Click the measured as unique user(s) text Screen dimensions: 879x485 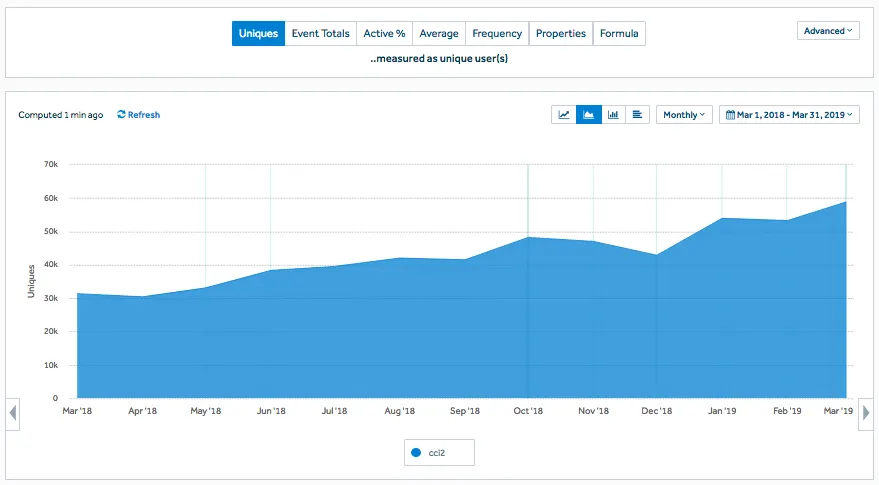(x=439, y=58)
